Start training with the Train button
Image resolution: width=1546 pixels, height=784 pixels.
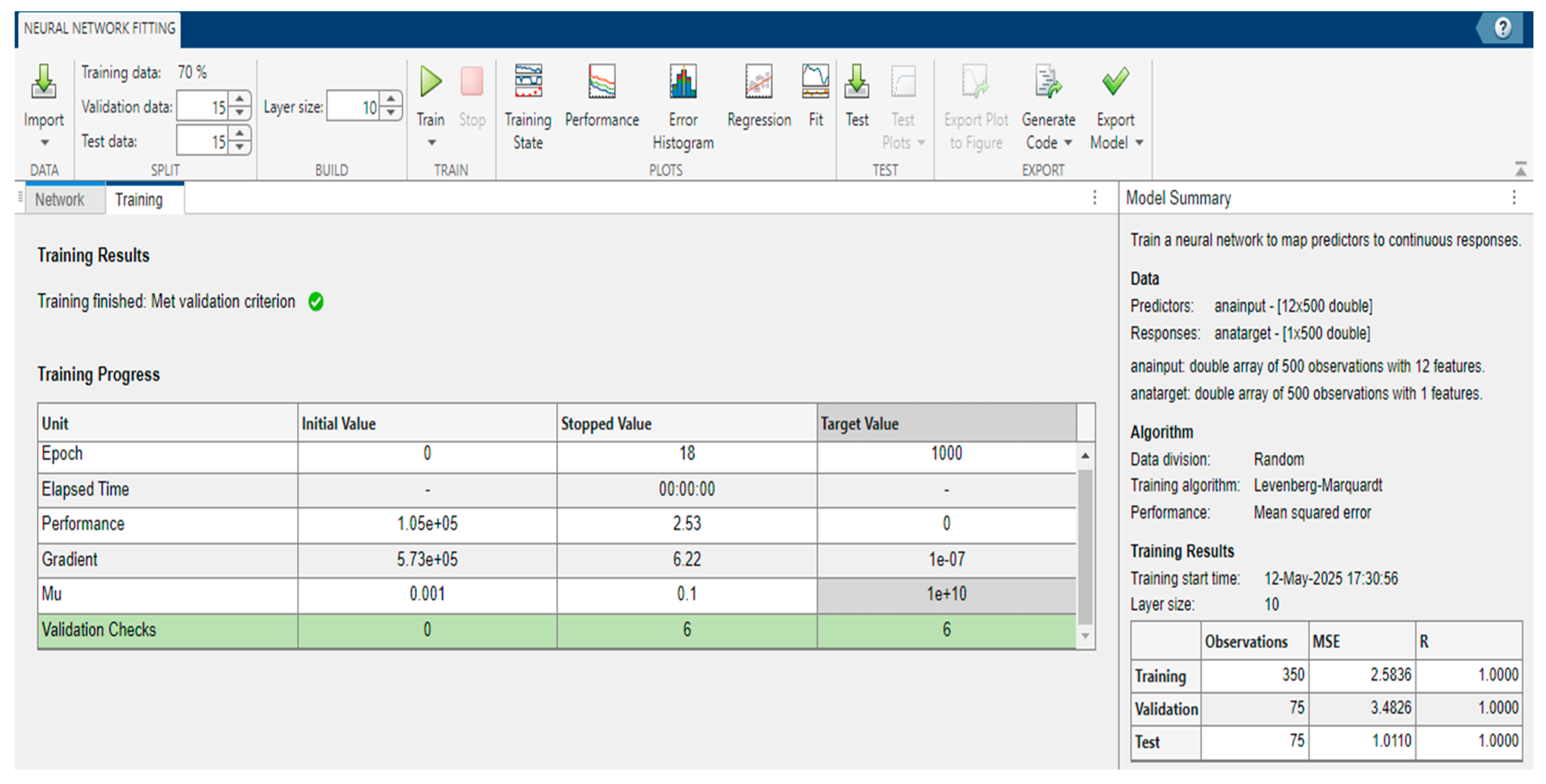pyautogui.click(x=431, y=82)
